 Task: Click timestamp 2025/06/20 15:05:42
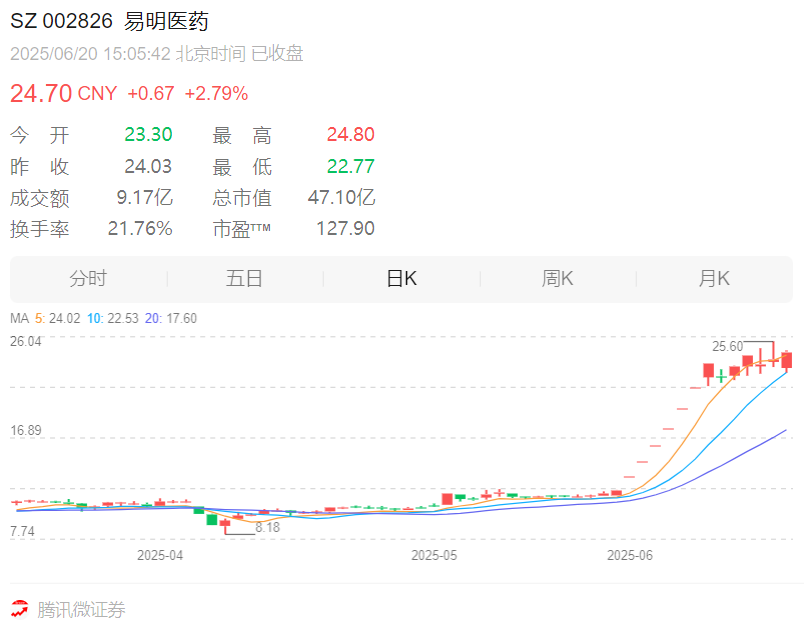(90, 54)
